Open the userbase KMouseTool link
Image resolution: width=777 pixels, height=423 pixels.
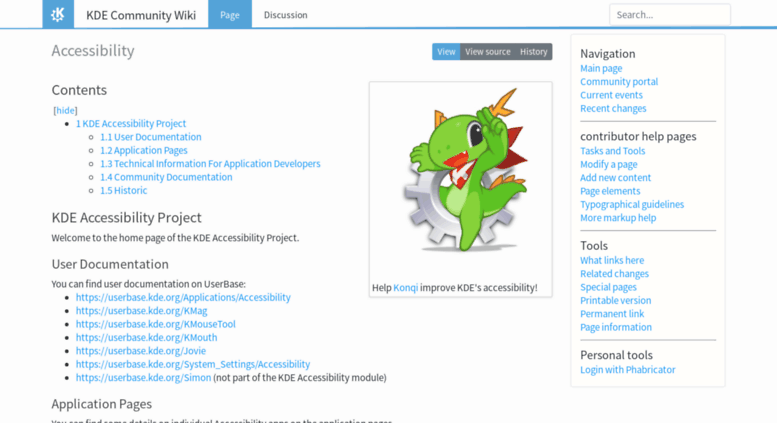tap(156, 324)
